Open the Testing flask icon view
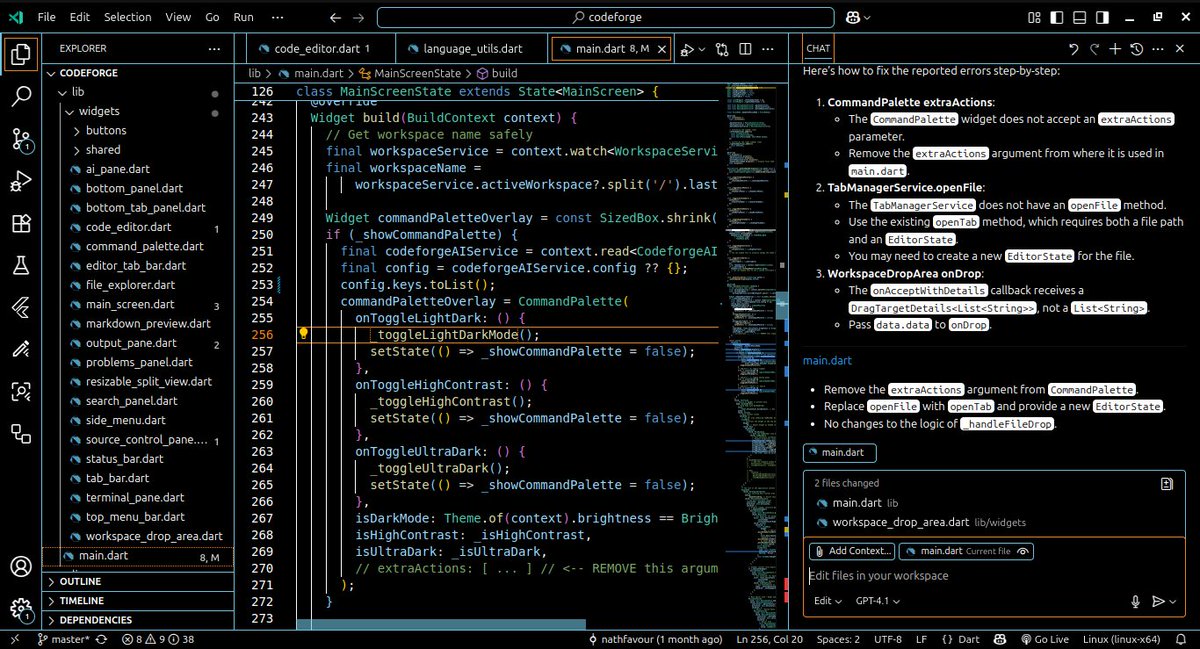 tap(21, 266)
